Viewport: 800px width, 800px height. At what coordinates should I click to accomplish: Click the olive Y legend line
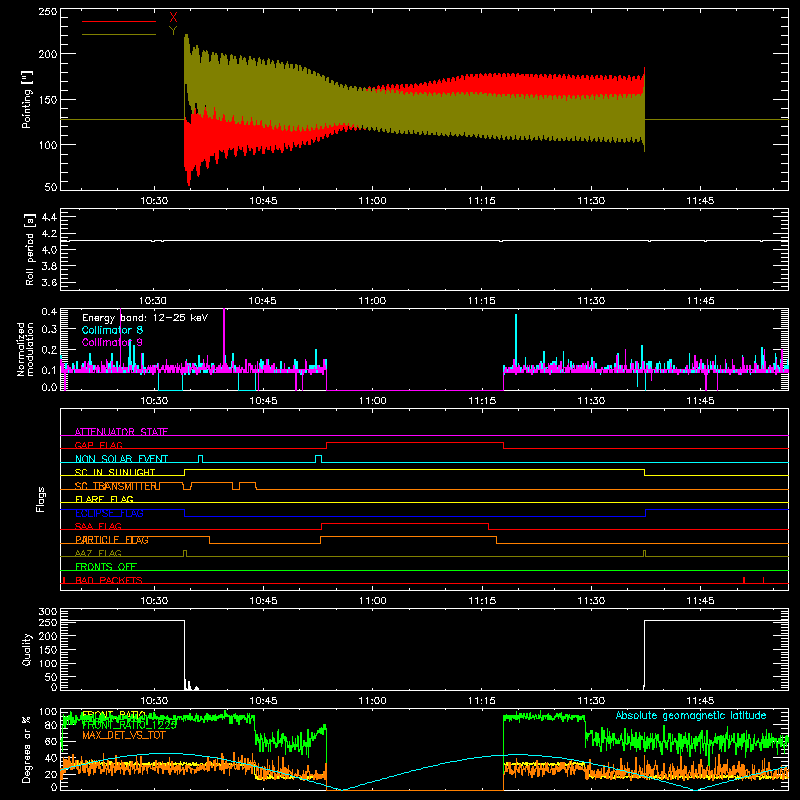click(119, 35)
